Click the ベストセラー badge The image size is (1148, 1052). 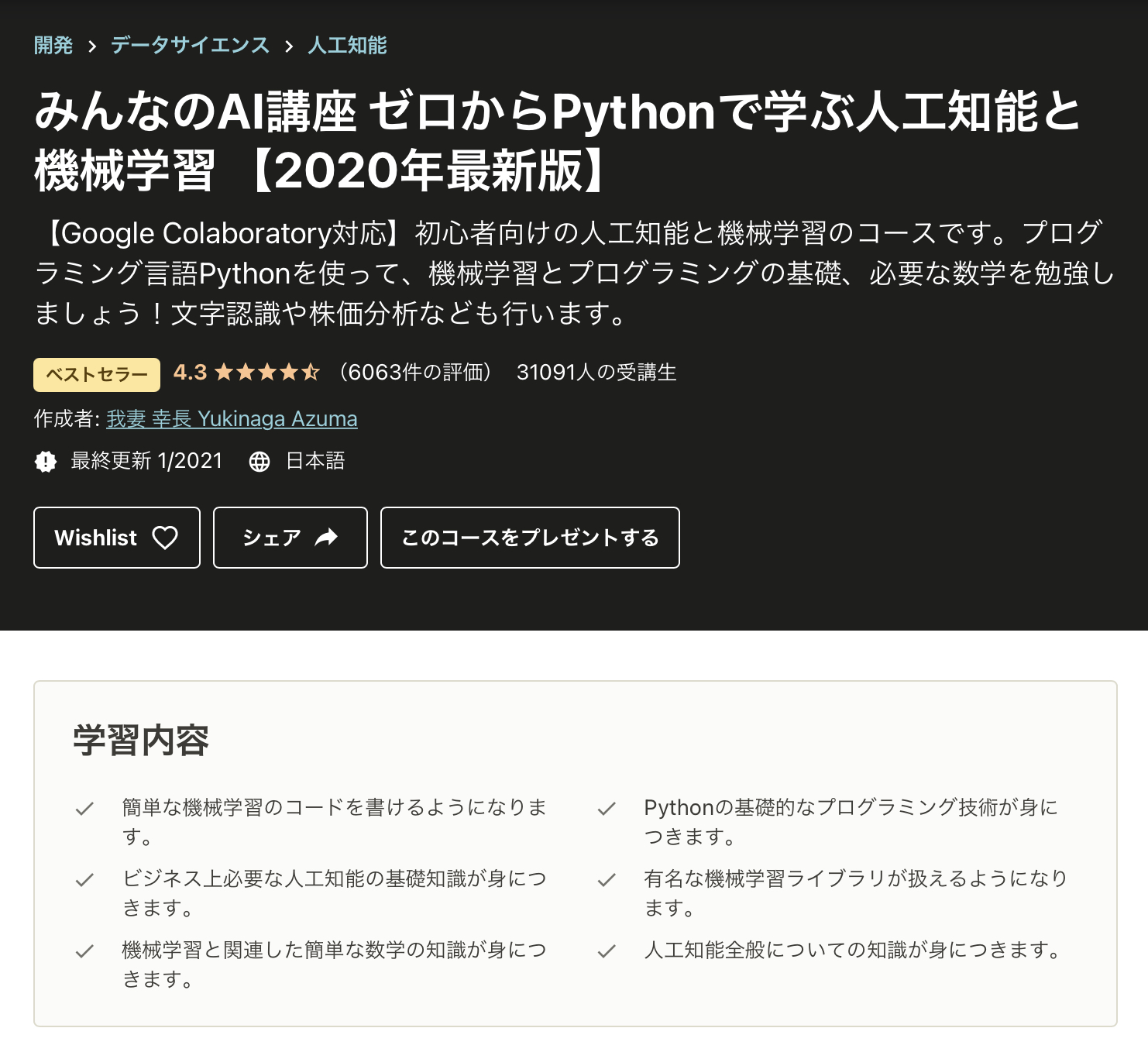(x=97, y=375)
